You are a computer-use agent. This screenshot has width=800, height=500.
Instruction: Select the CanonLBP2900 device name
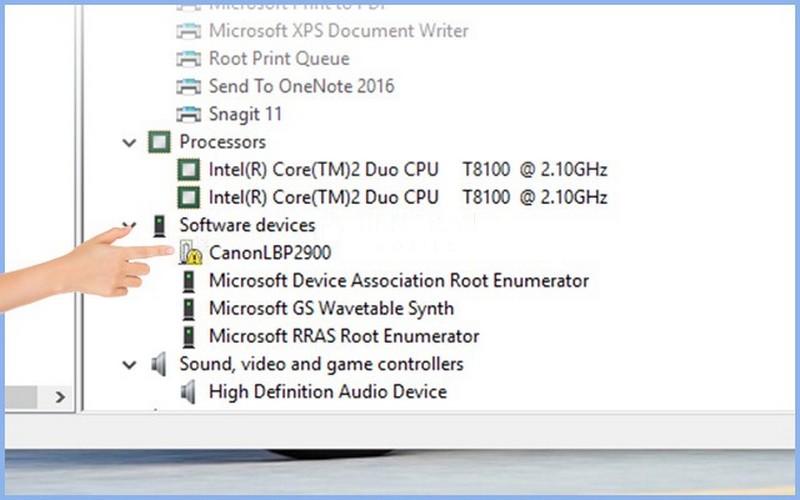[270, 253]
